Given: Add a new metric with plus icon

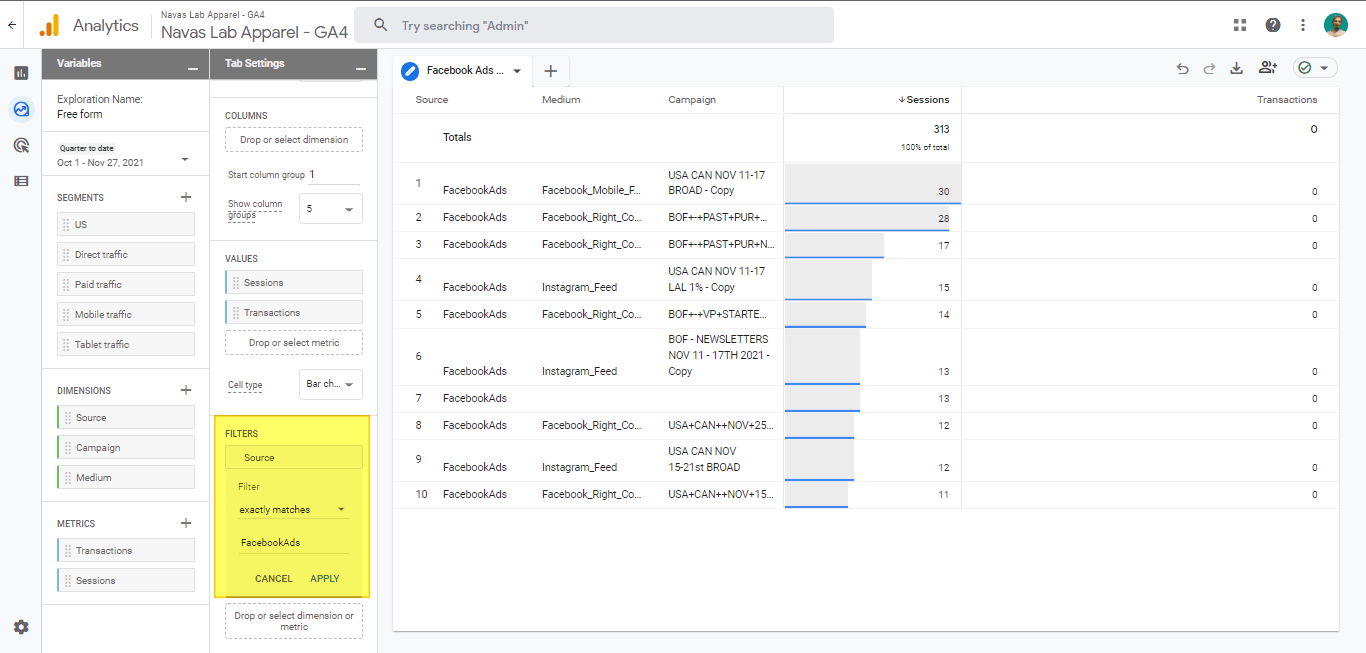Looking at the screenshot, I should (185, 523).
